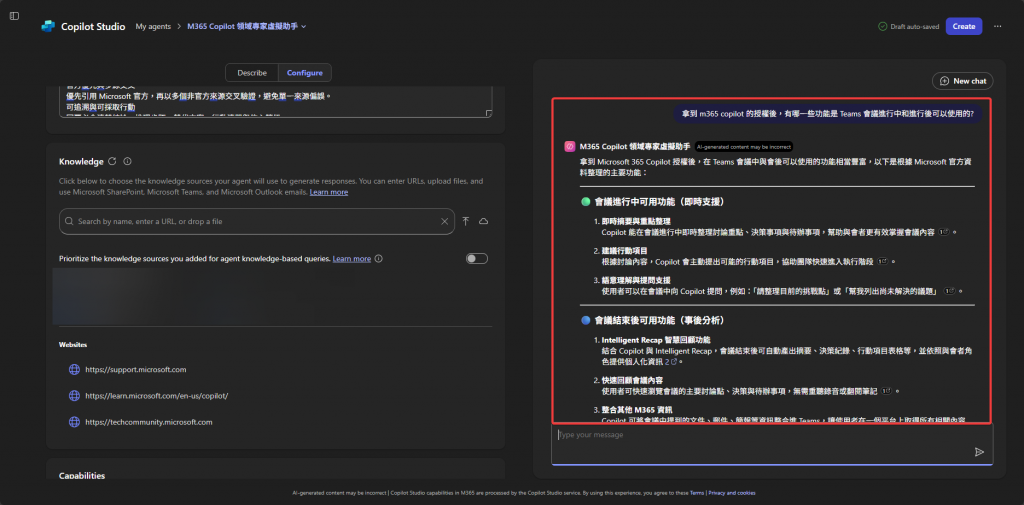Click the 會議進行中可用功能 heading
This screenshot has height=505, width=1024.
pyautogui.click(x=659, y=202)
